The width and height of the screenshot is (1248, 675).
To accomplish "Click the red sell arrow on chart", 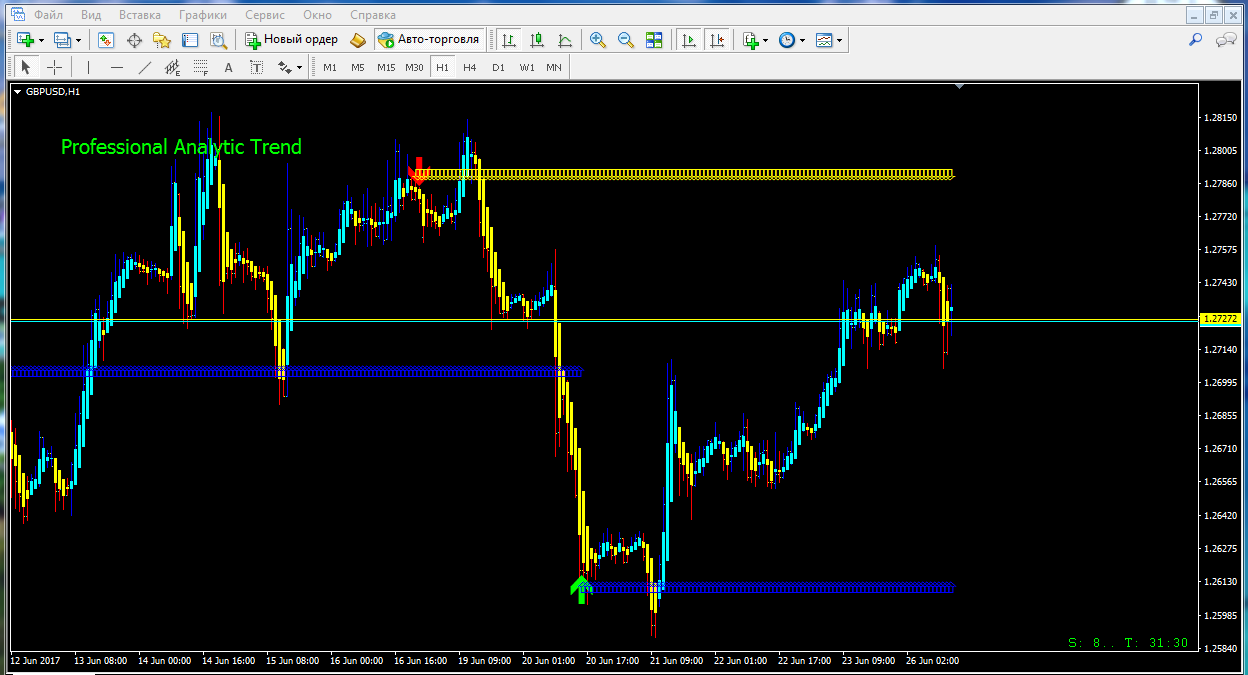I will point(418,169).
